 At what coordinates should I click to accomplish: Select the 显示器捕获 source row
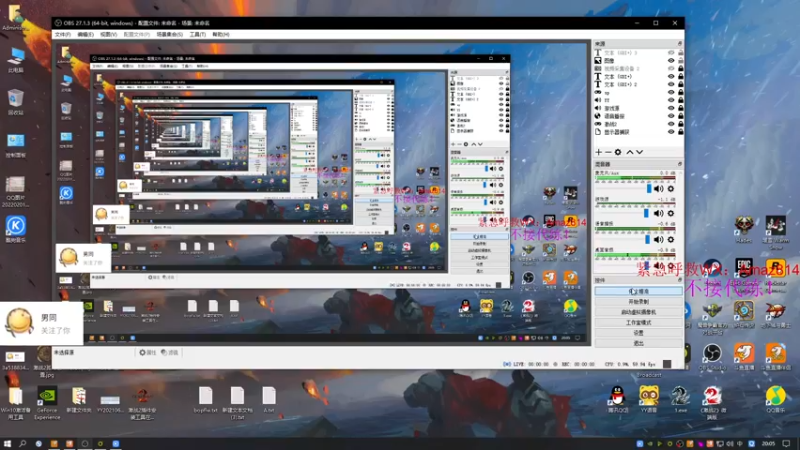[638, 132]
